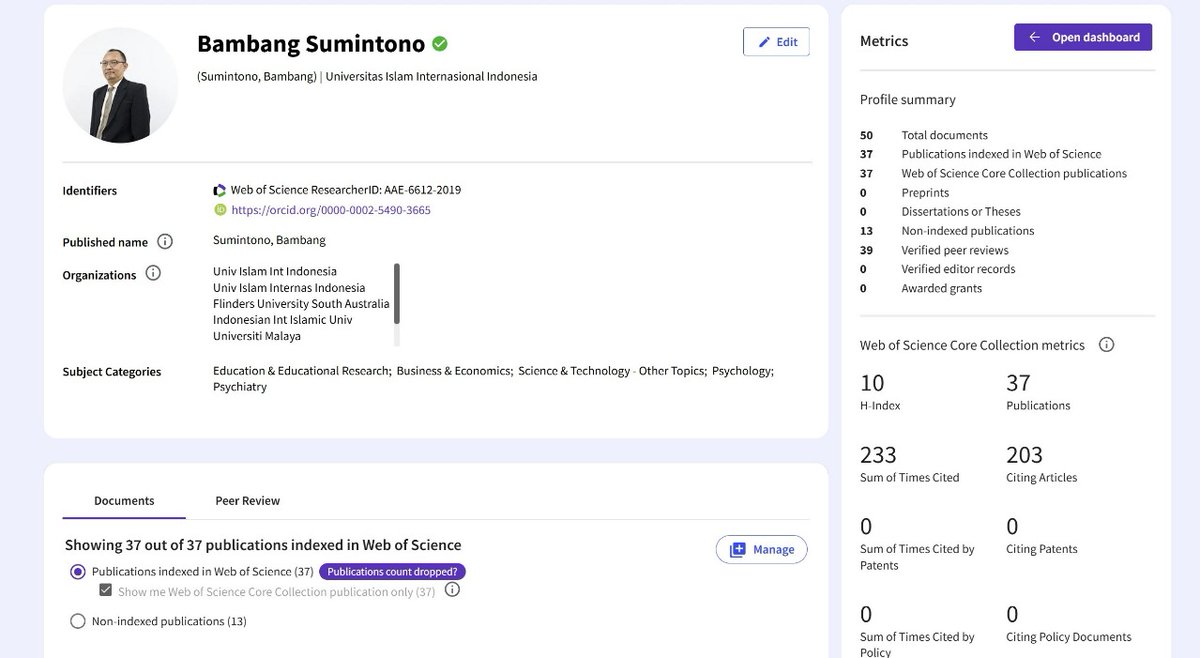The height and width of the screenshot is (658, 1200).
Task: Click the Open dashboard button
Action: click(x=1083, y=36)
